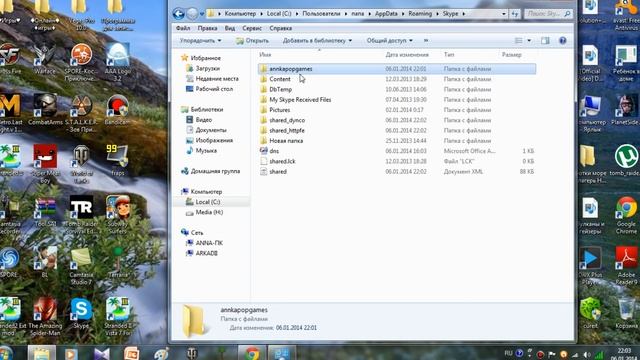Click the Back navigation arrow in Explorer
Viewport: 640px width, 360px height.
click(178, 14)
